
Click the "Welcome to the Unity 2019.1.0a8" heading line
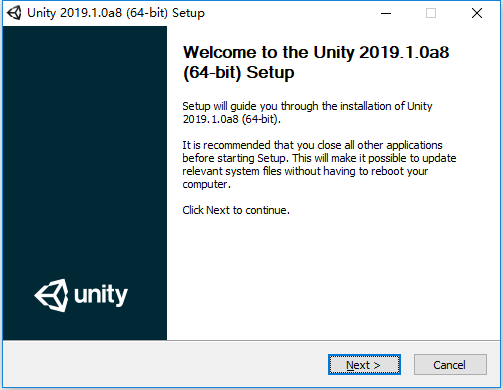pyautogui.click(x=316, y=52)
